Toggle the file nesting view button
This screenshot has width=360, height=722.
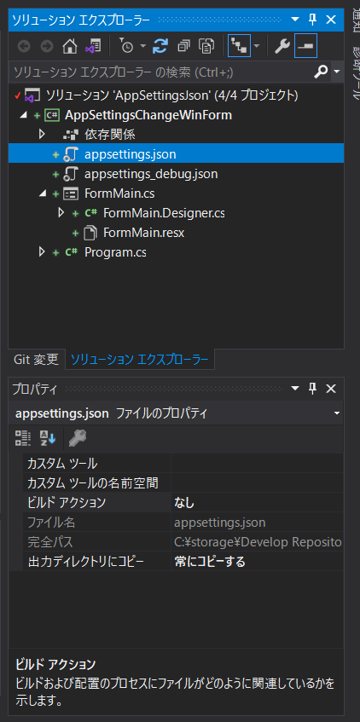[239, 46]
